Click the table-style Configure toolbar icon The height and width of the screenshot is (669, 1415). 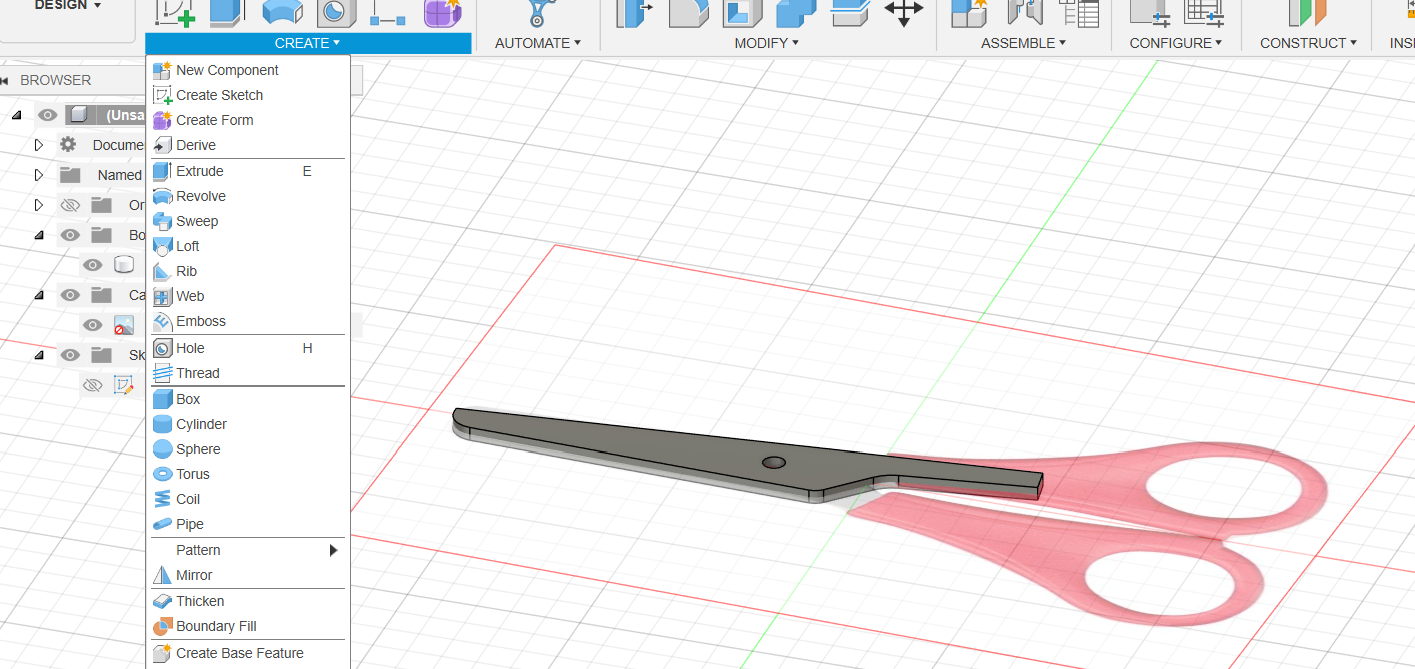click(1204, 11)
